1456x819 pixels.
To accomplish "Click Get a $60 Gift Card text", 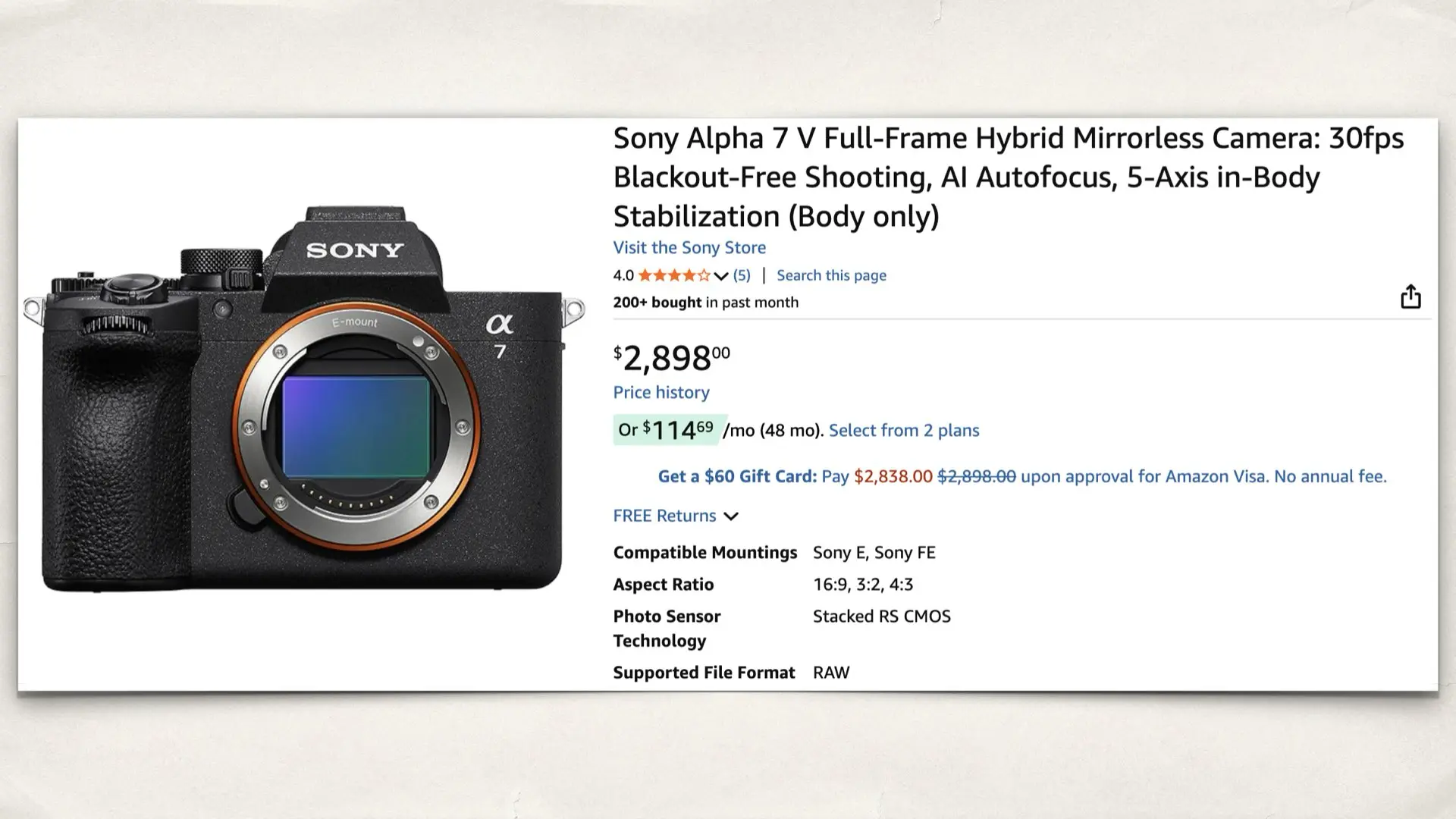I will 734,476.
